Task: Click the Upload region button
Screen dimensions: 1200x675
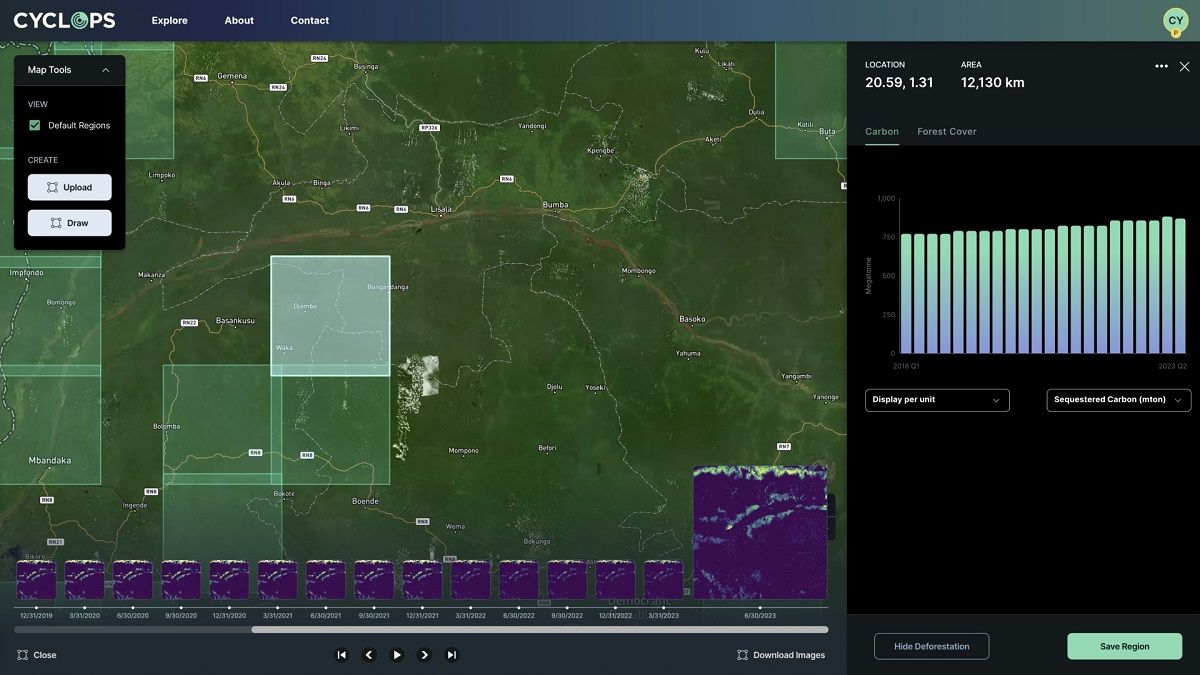Action: (70, 187)
